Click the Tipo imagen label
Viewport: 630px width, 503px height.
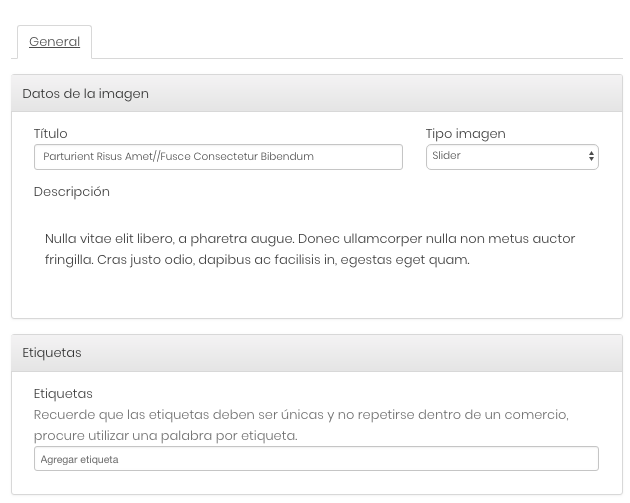[x=466, y=134]
